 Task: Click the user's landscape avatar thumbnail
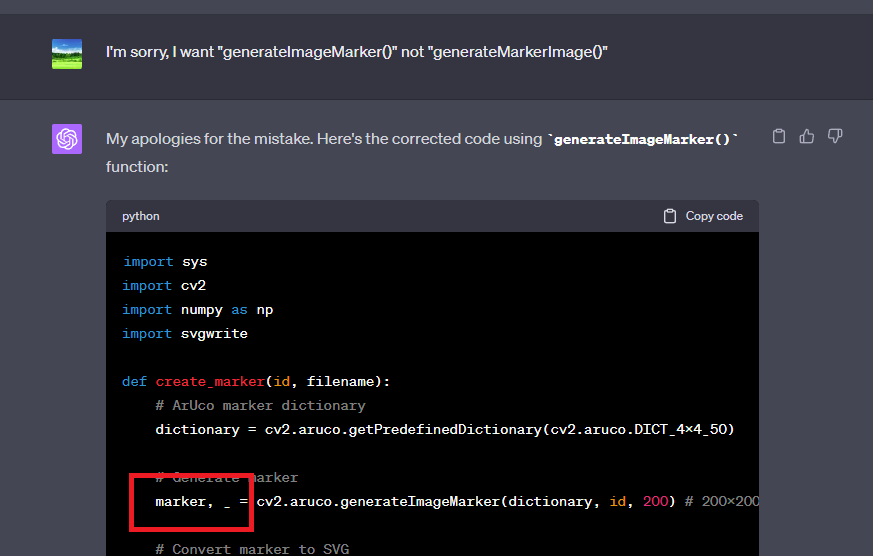(x=67, y=53)
